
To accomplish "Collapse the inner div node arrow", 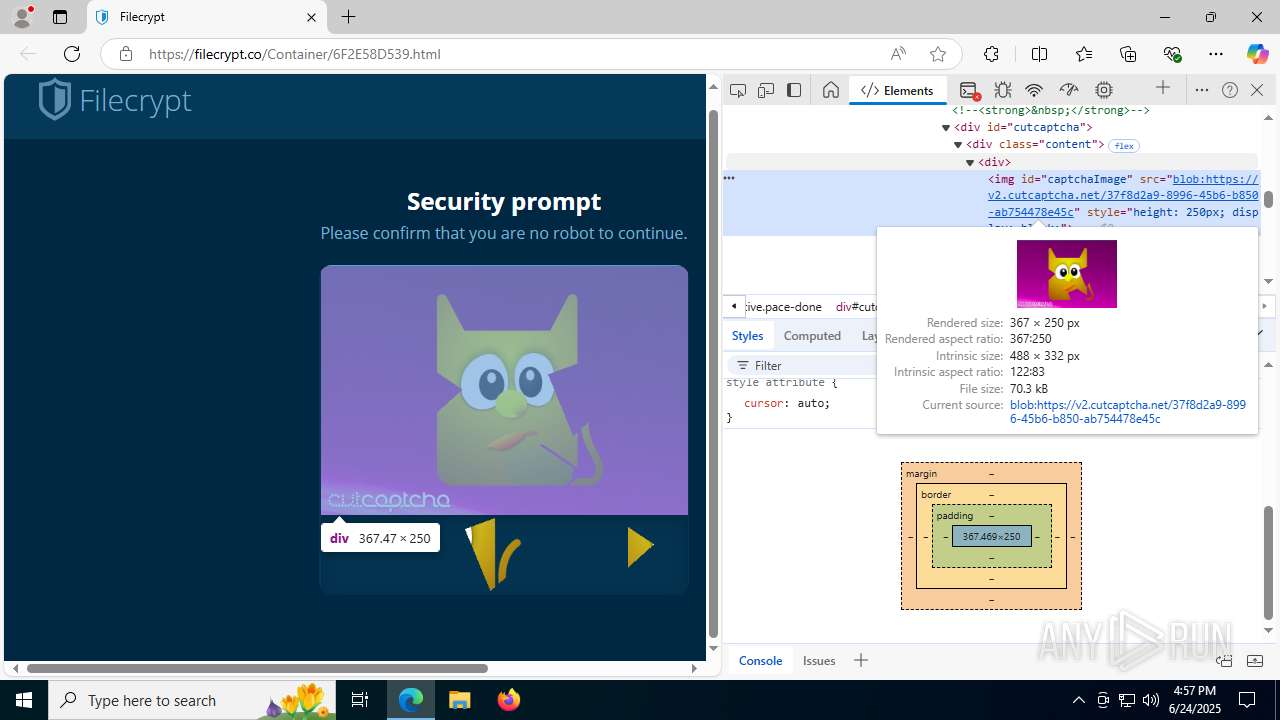I will pyautogui.click(x=970, y=162).
